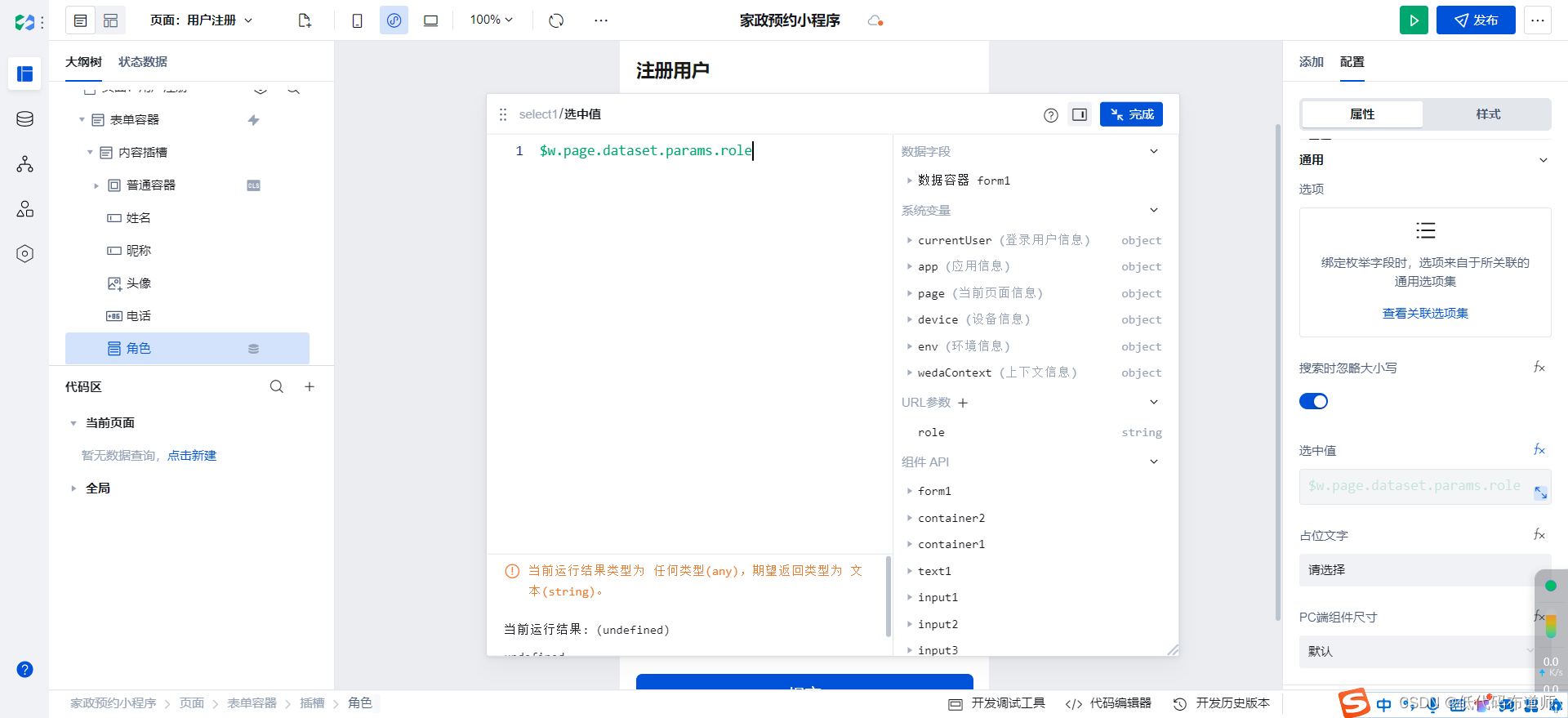Viewport: 1568px width, 718px height.
Task: Open the workflow sidebar icon
Action: click(x=24, y=164)
